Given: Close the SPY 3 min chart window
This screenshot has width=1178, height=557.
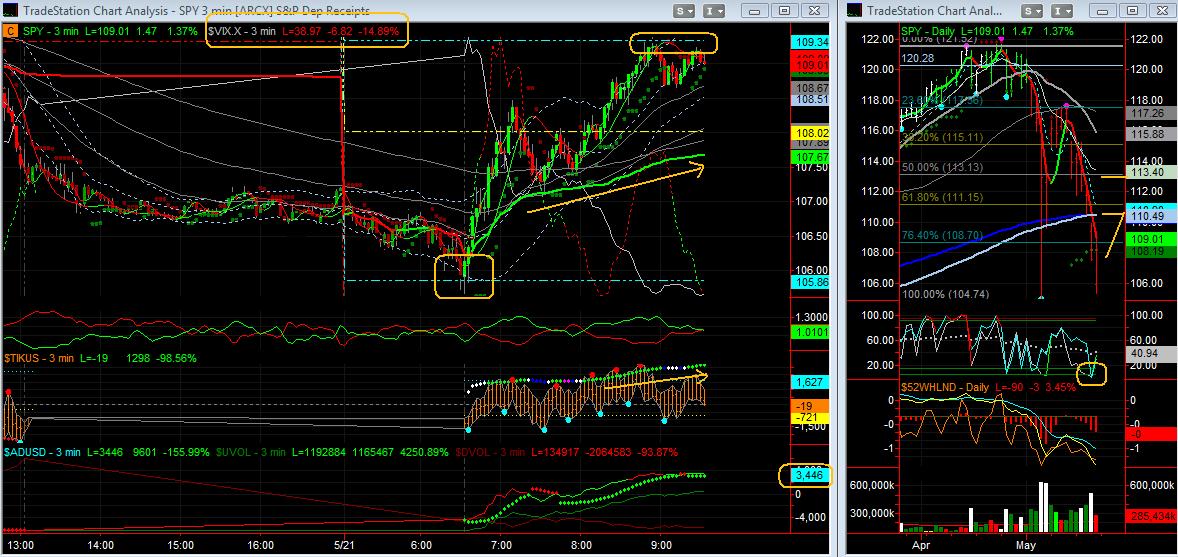Looking at the screenshot, I should 814,11.
